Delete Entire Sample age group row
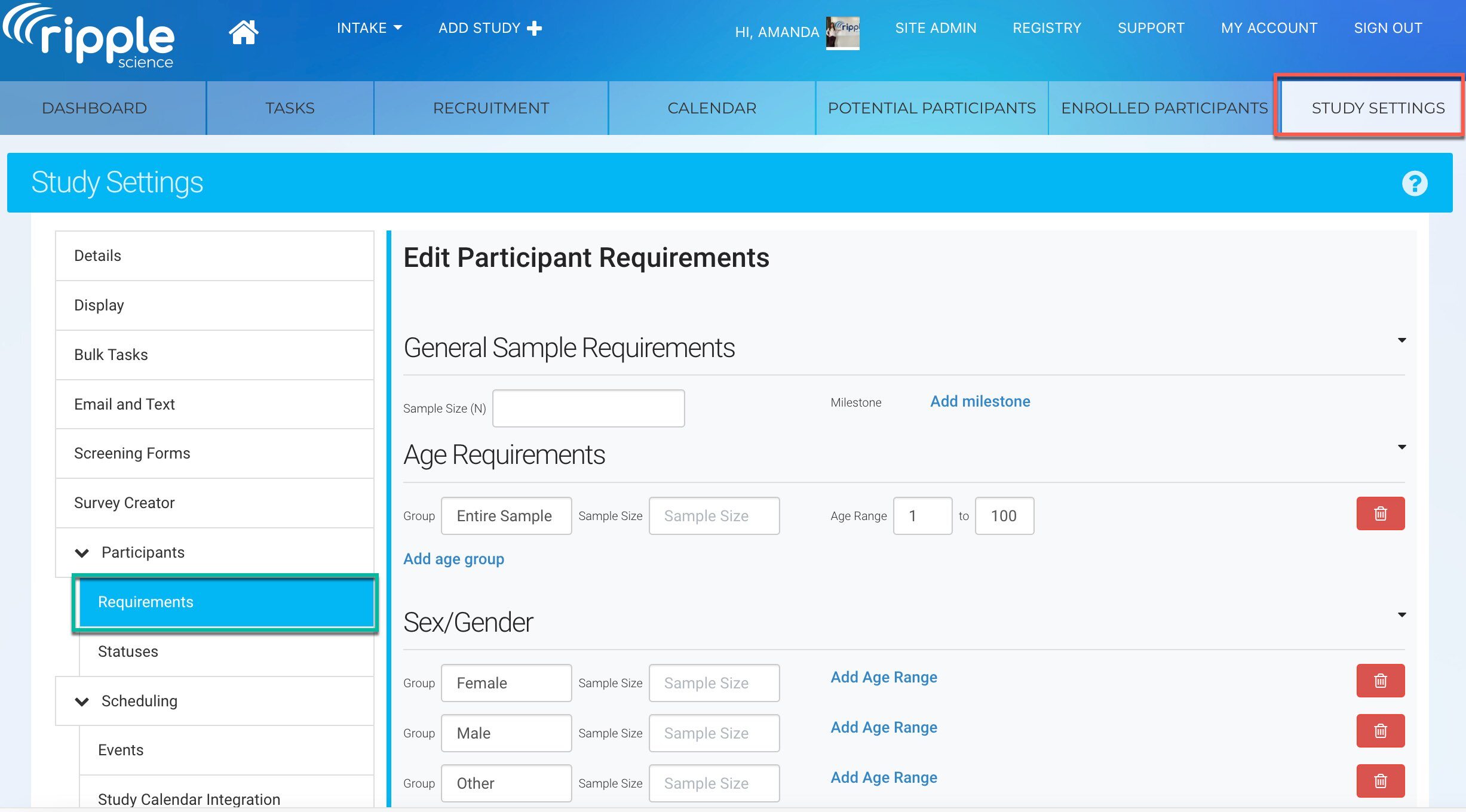This screenshot has width=1466, height=812. pyautogui.click(x=1380, y=513)
